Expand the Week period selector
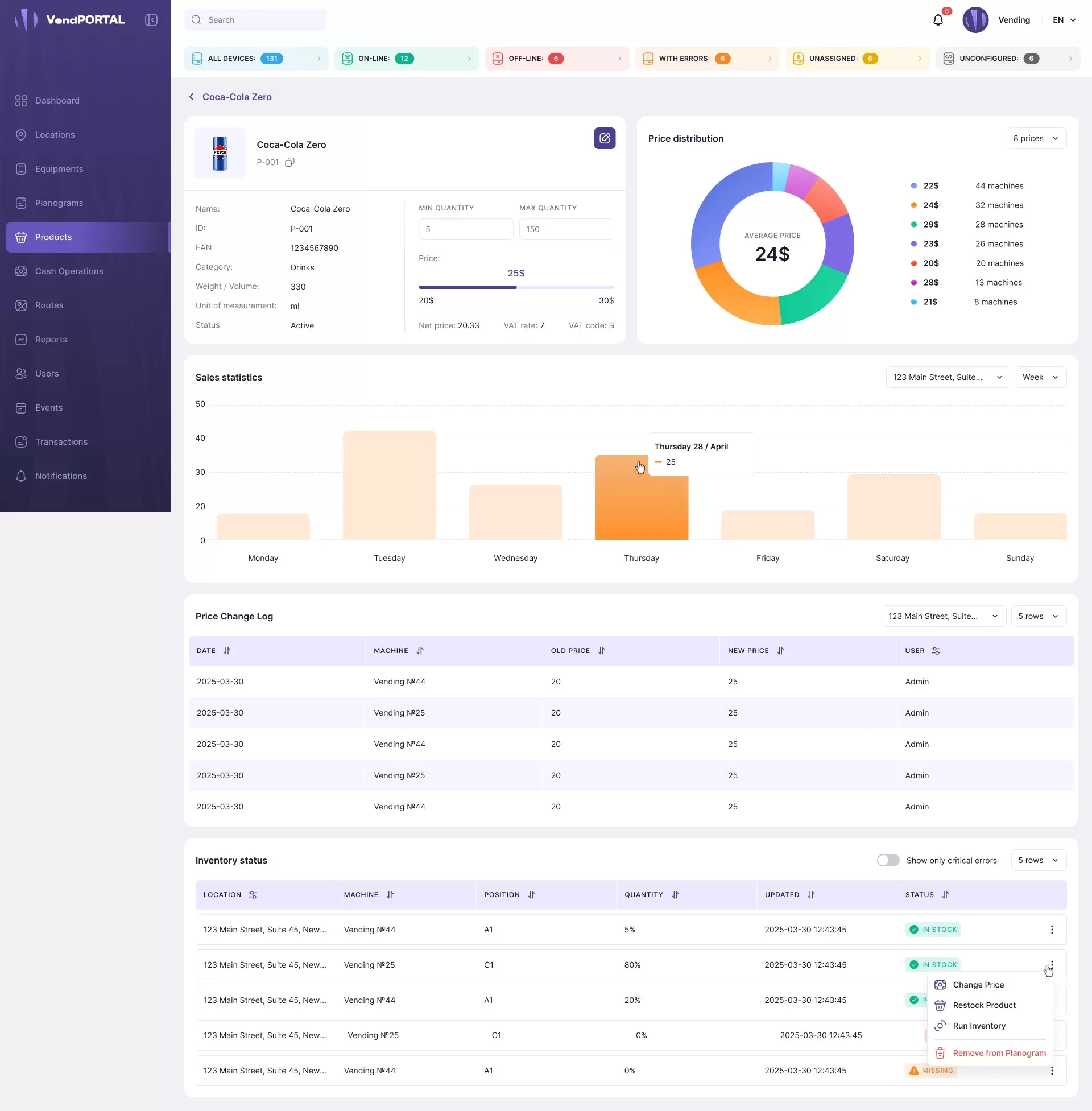 click(1040, 377)
